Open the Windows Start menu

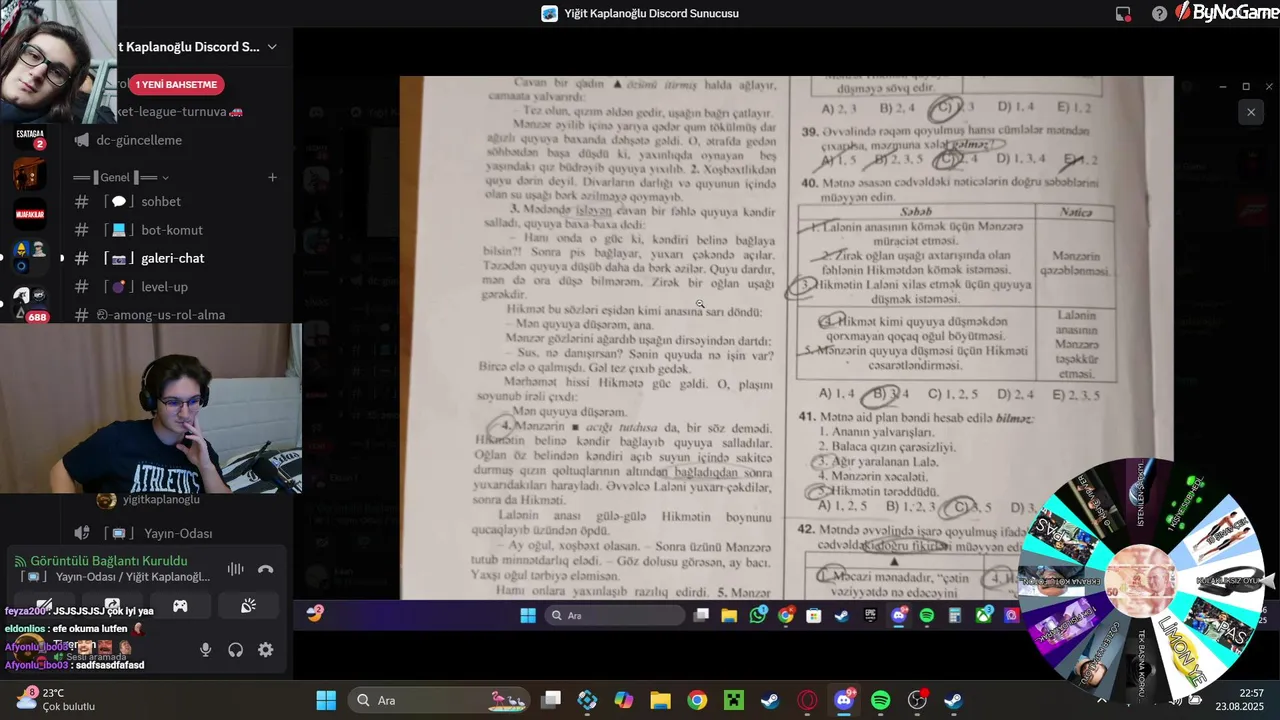coord(326,700)
